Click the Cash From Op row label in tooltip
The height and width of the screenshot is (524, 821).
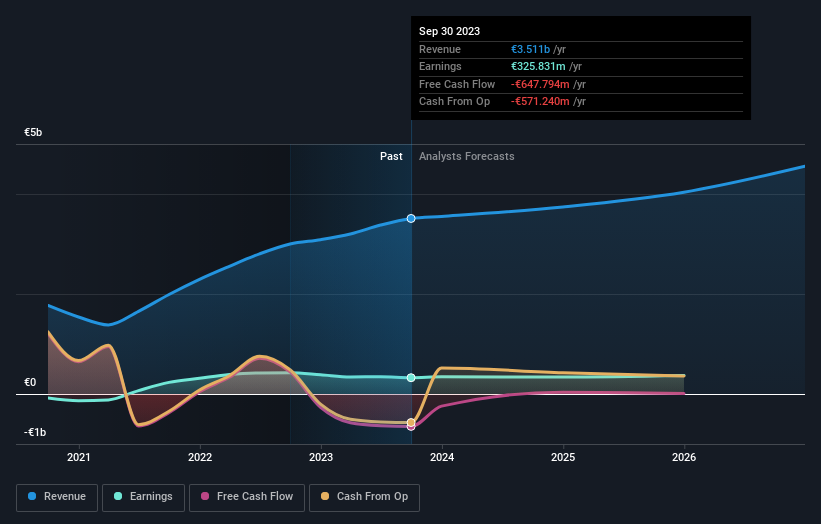tap(454, 102)
